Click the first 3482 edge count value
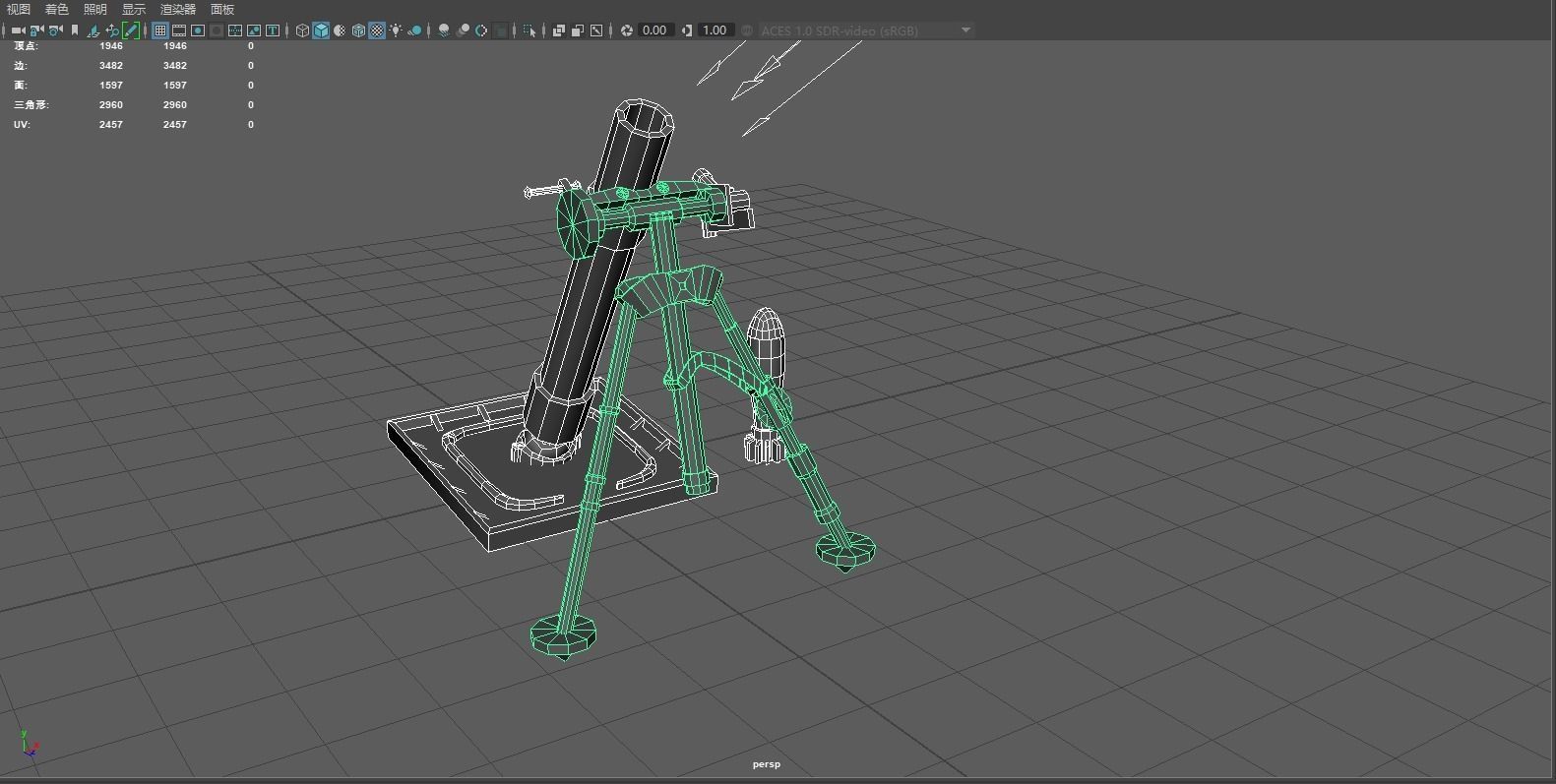 111,65
